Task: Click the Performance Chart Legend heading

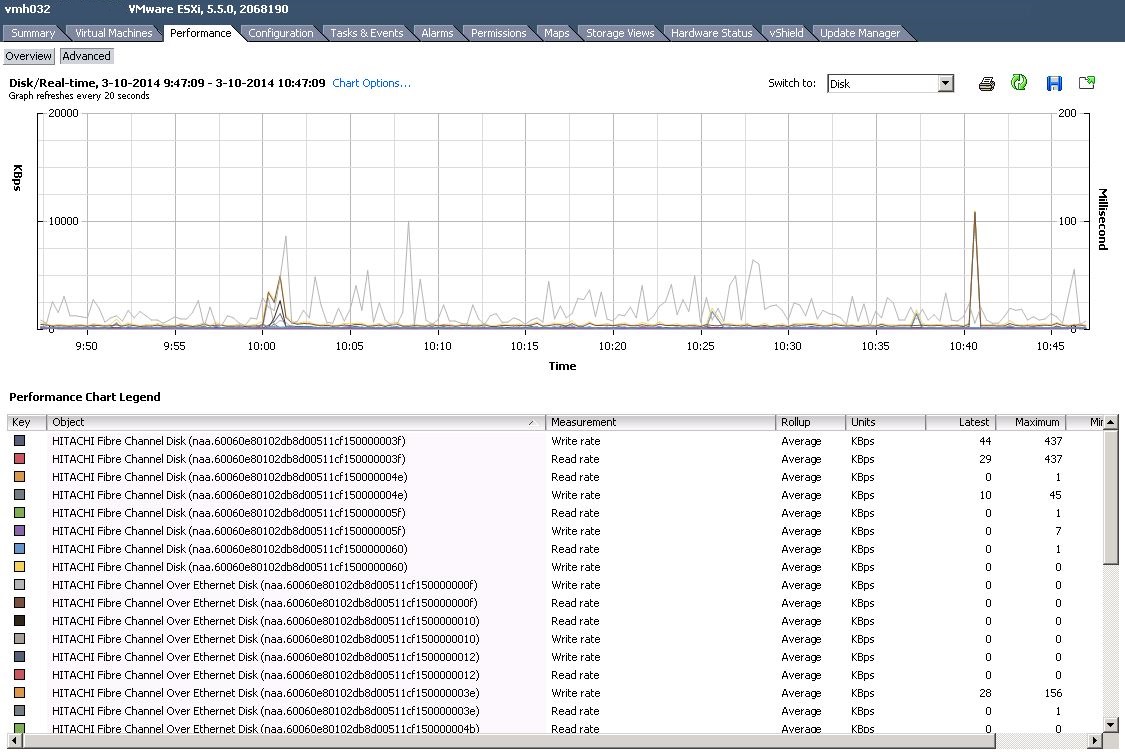Action: click(85, 397)
